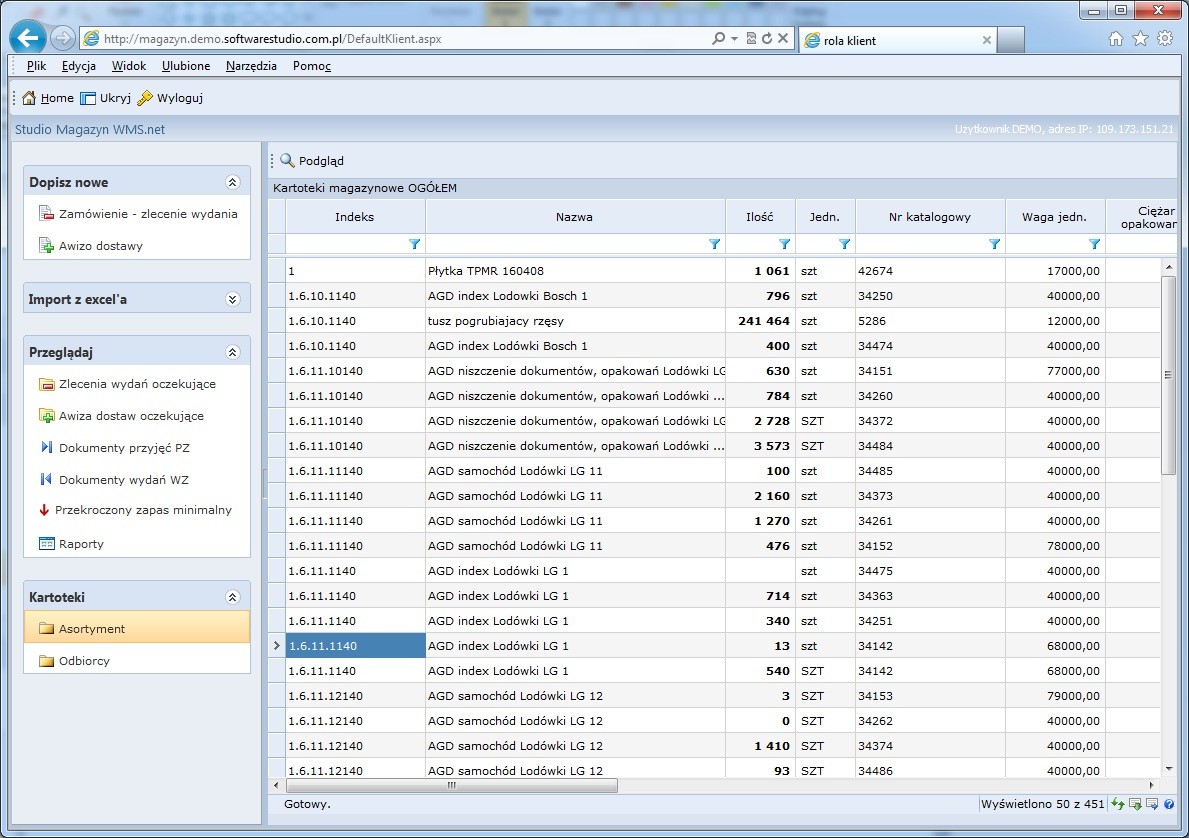Select the Odbiorcy folder
Screen dimensions: 1189x838
pos(84,661)
